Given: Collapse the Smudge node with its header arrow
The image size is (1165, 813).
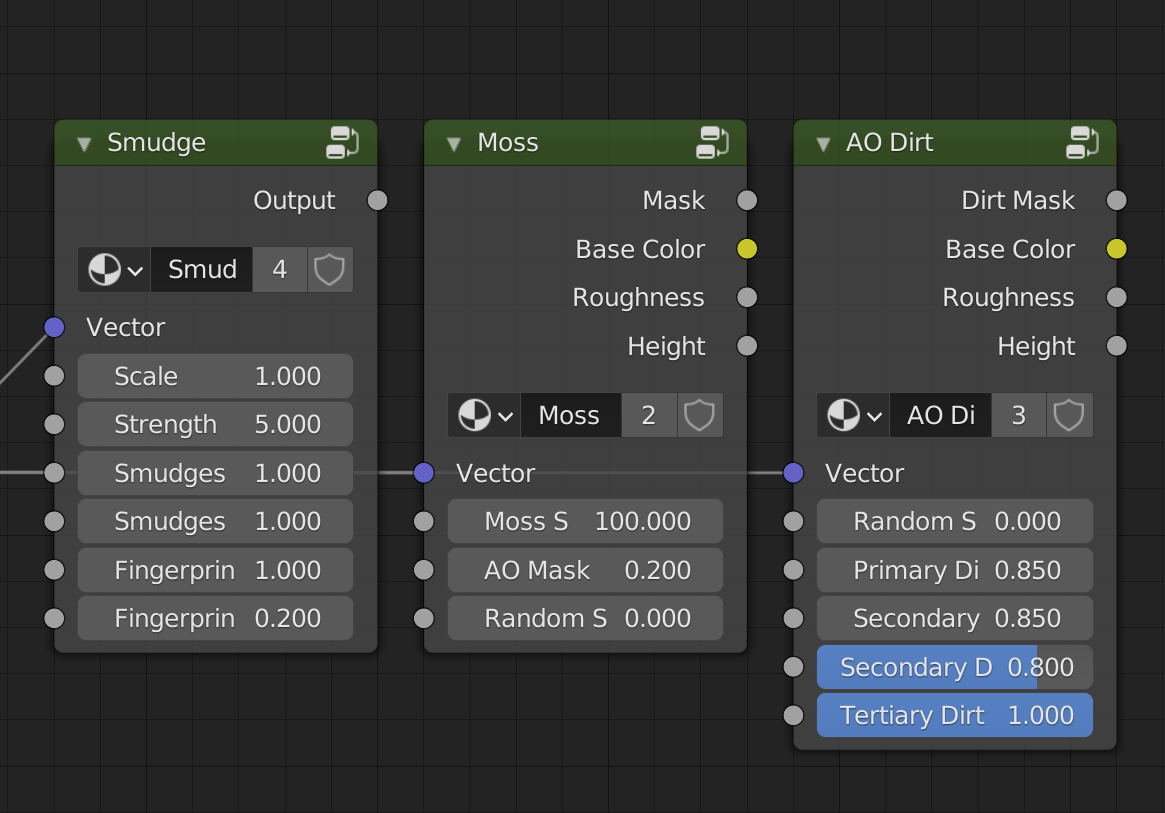Looking at the screenshot, I should [84, 142].
